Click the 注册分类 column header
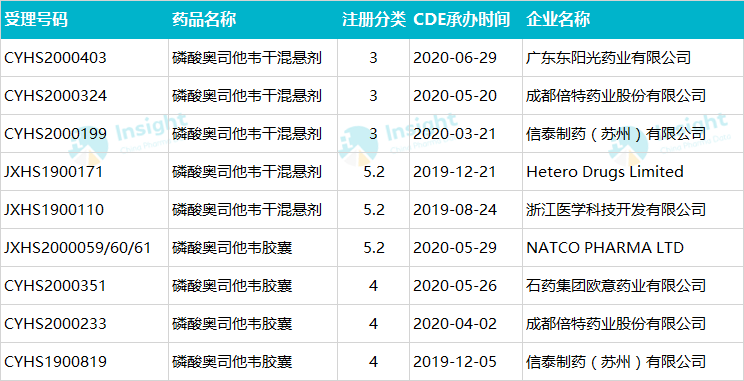The width and height of the screenshot is (744, 381). tap(374, 20)
